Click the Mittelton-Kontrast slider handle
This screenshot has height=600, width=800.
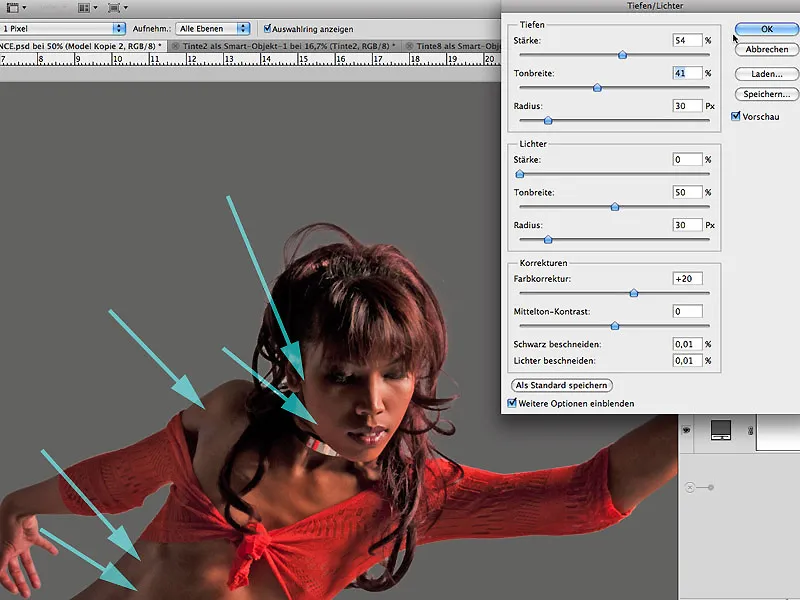[615, 326]
